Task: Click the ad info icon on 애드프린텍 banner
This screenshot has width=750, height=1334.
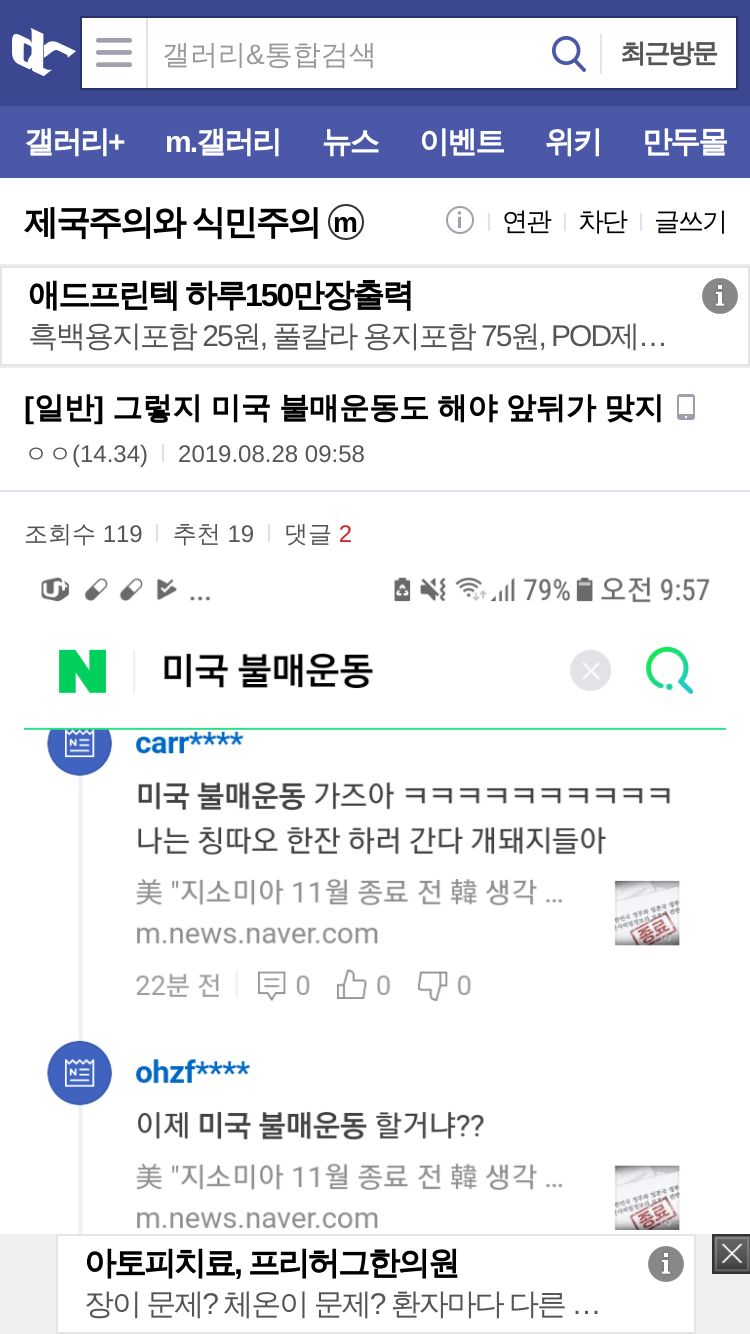Action: tap(719, 296)
